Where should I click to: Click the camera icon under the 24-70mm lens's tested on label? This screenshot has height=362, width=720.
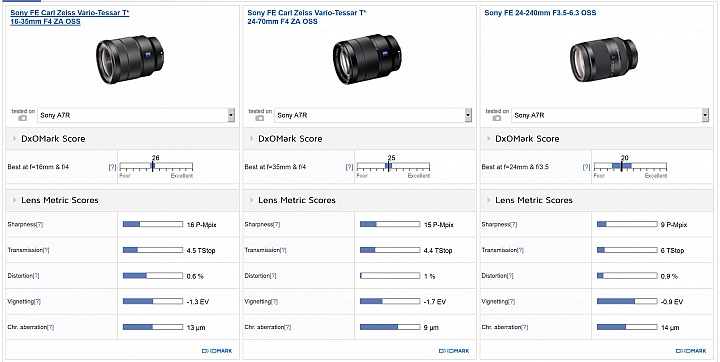click(259, 119)
